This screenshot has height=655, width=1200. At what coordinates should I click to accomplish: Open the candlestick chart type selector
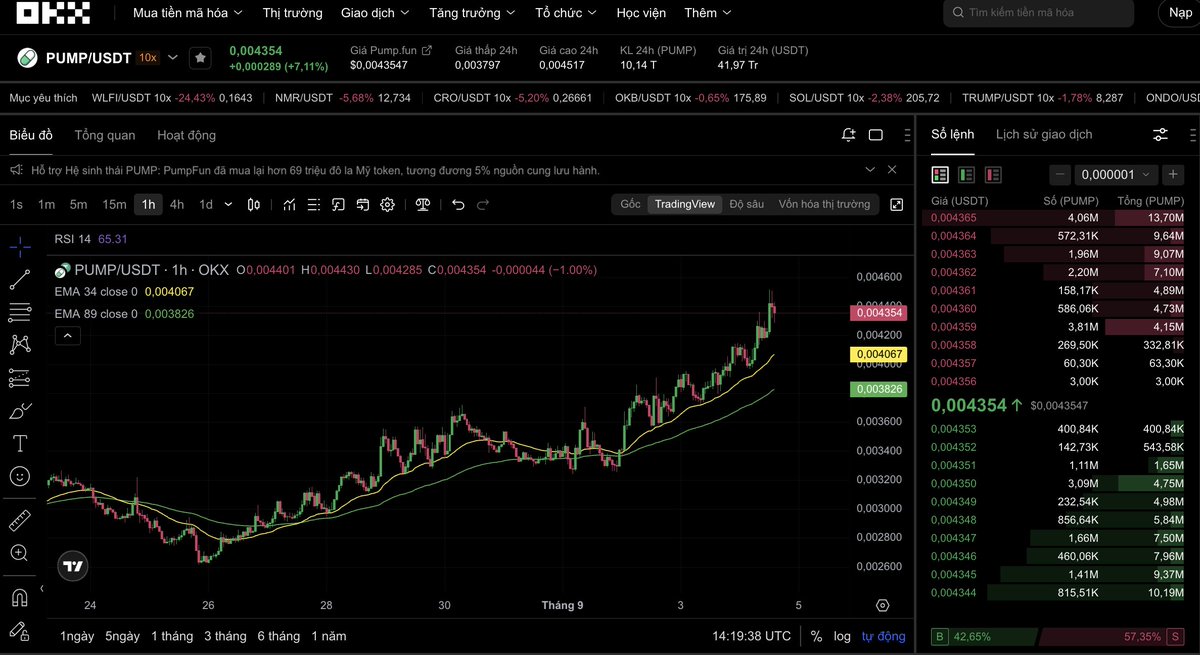(x=254, y=204)
